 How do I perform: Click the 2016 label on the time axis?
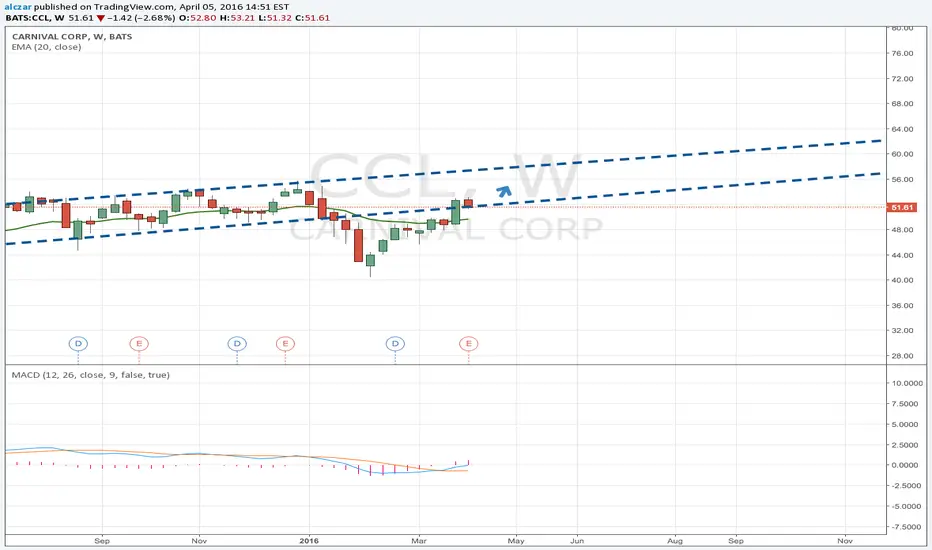click(x=309, y=540)
